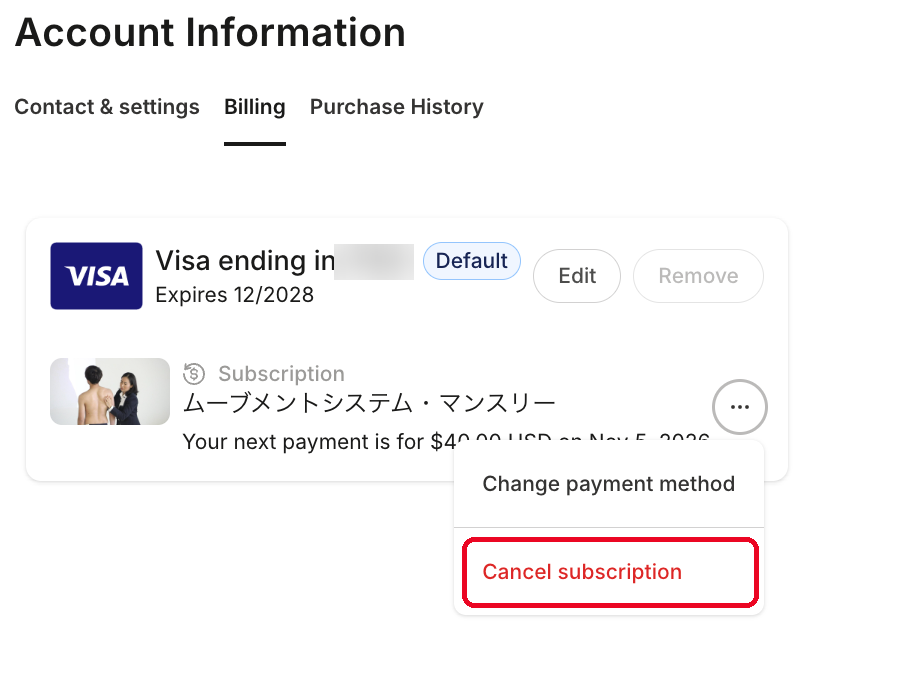Select Cancel subscription in the dropdown menu
This screenshot has width=916, height=684.
tap(610, 572)
